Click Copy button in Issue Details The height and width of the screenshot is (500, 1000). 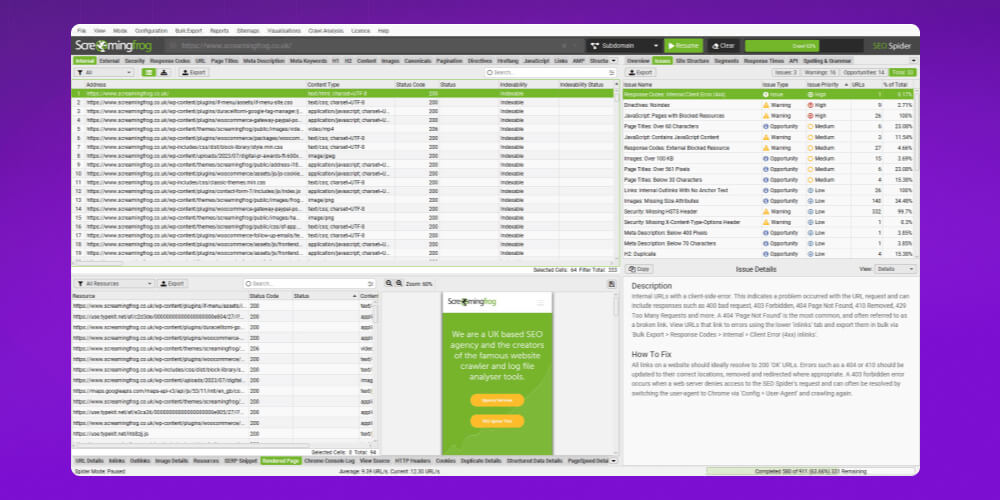point(639,269)
